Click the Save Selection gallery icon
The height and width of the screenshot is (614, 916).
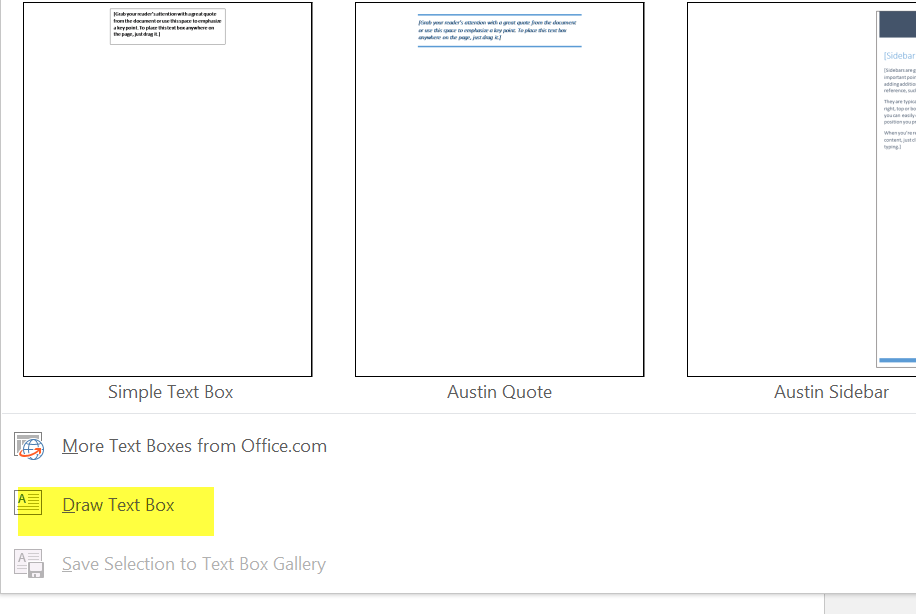29,564
